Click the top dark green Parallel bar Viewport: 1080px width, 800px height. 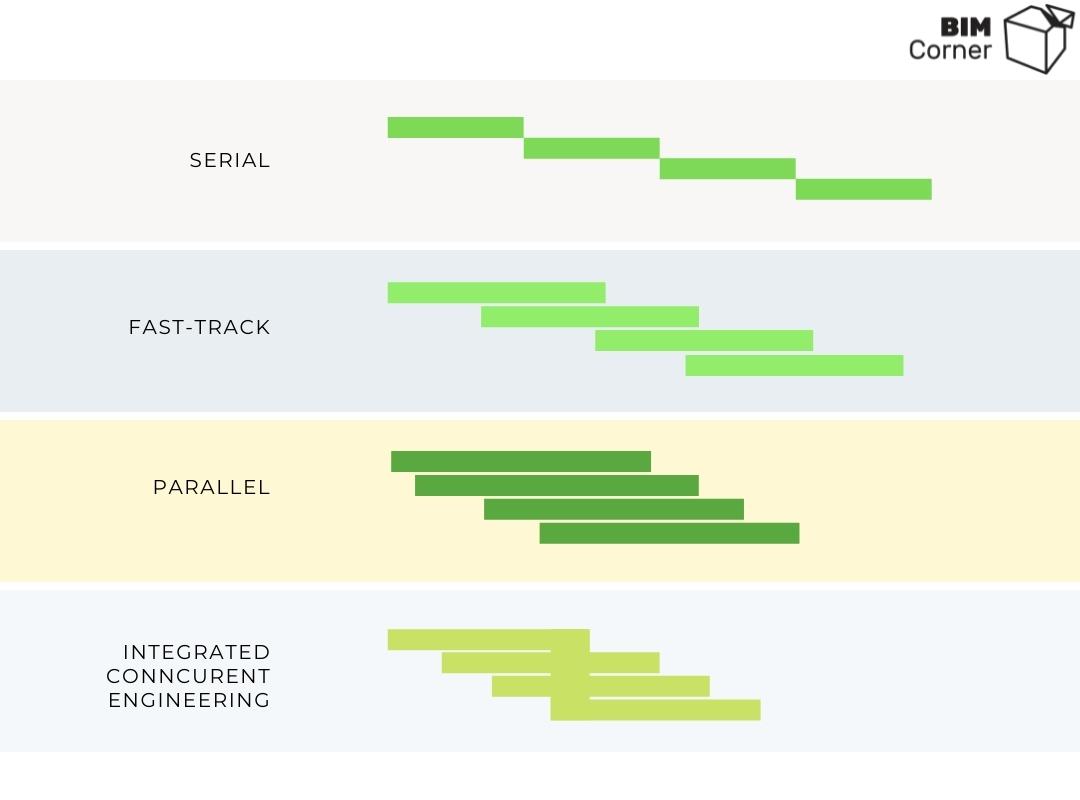521,462
